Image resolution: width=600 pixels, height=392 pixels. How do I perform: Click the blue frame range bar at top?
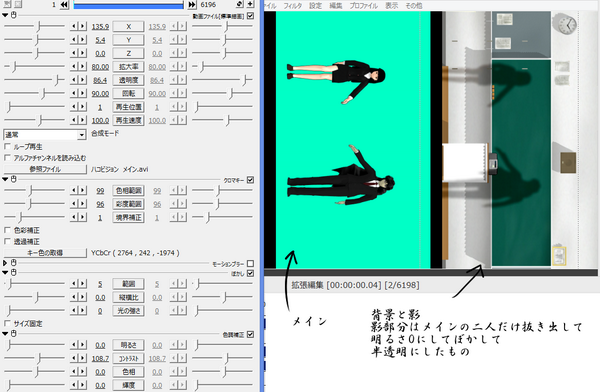[x=128, y=5]
